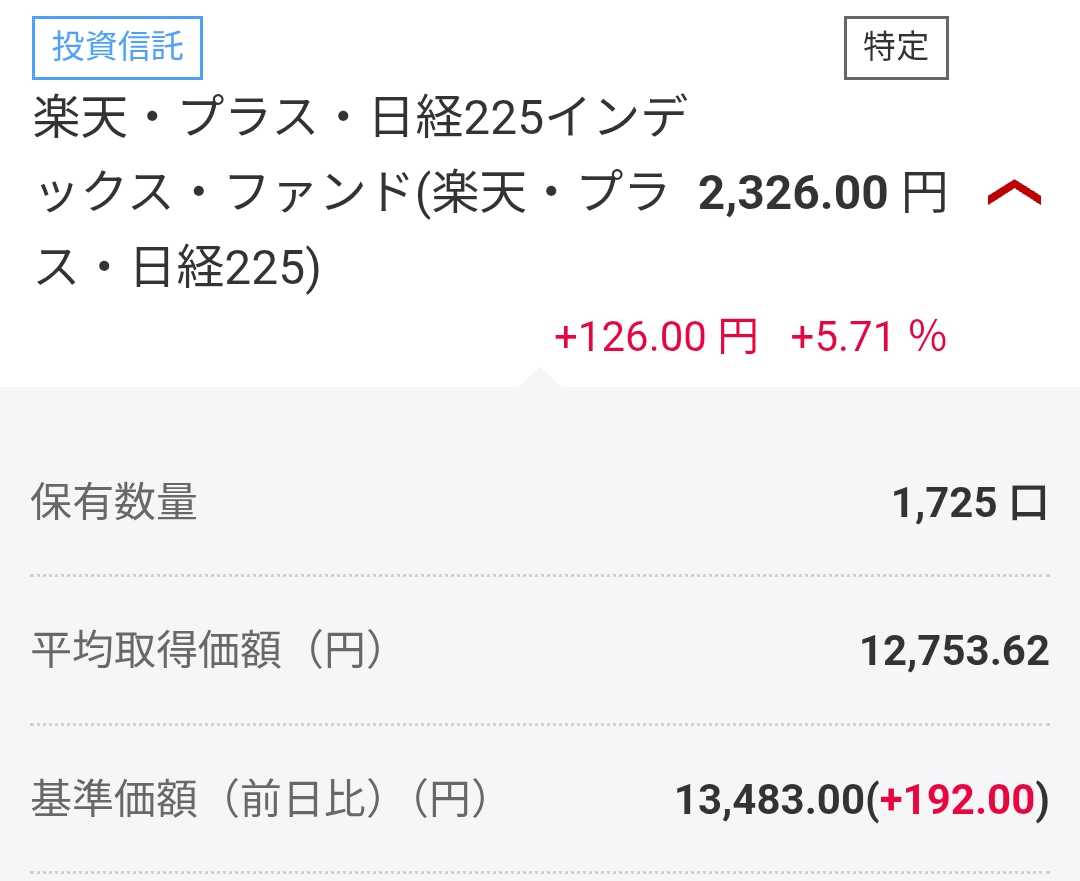The height and width of the screenshot is (881, 1080).
Task: Click the small triangle pointer under the header
Action: pyautogui.click(x=539, y=378)
